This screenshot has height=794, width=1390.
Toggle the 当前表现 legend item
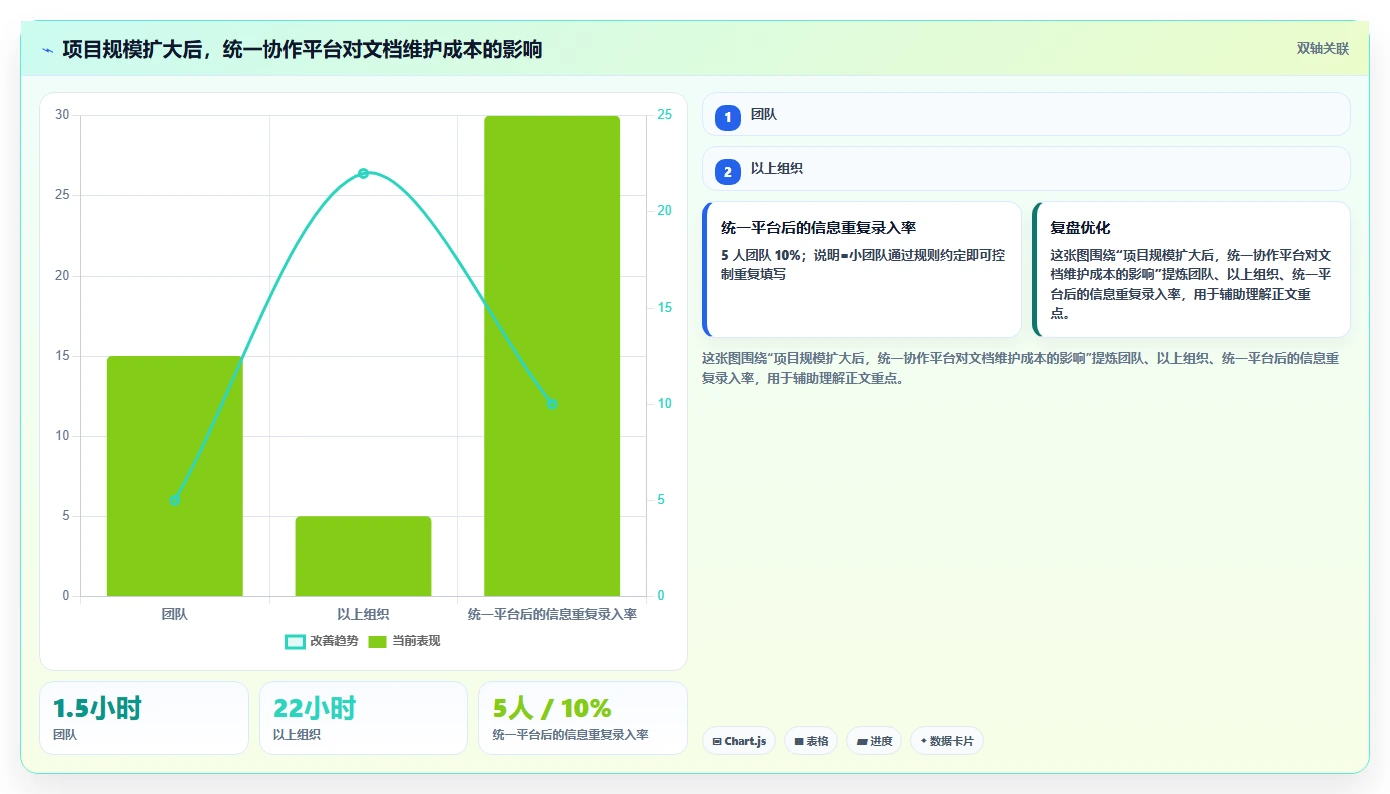(x=404, y=641)
